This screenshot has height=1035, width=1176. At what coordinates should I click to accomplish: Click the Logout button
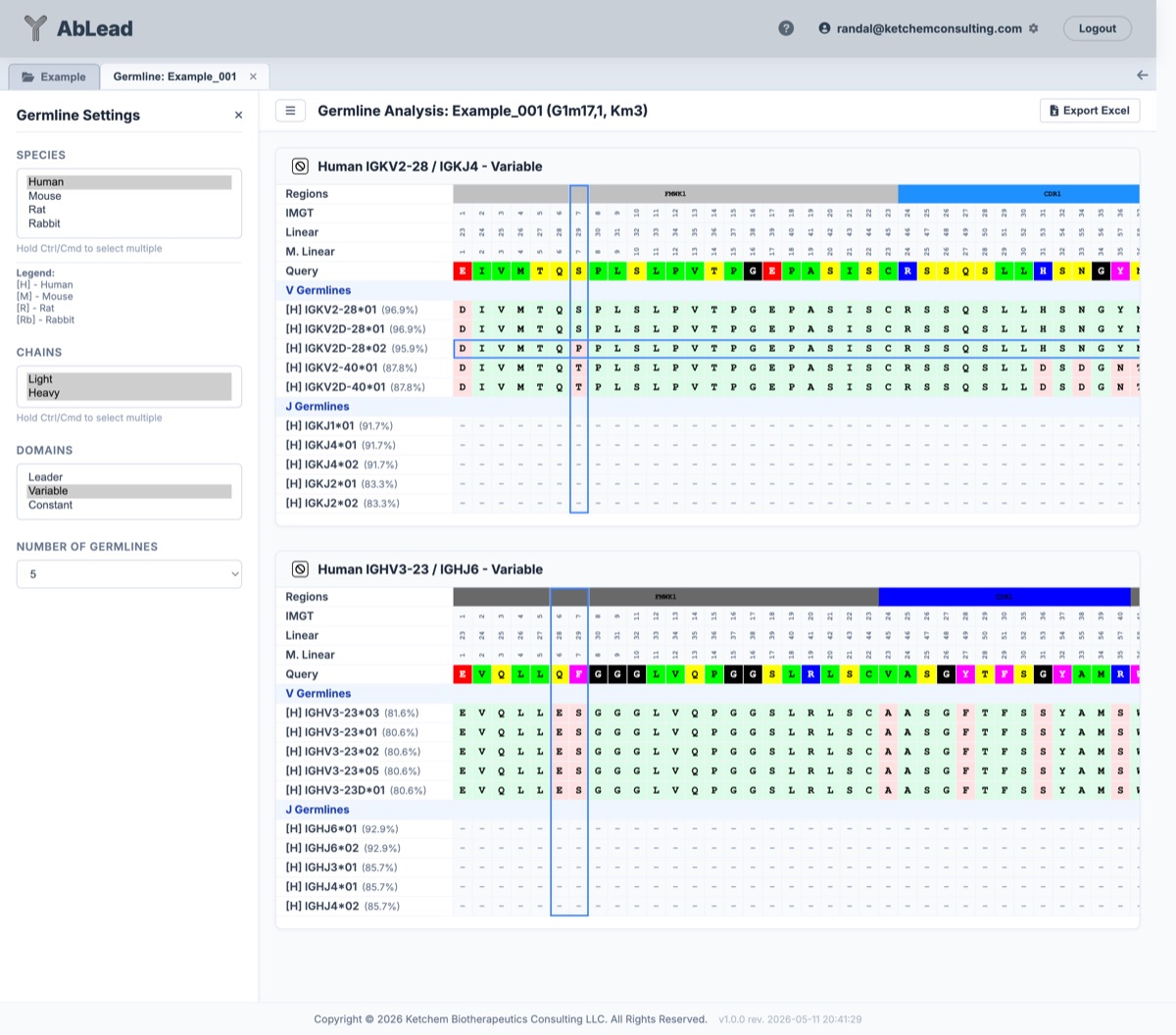click(1097, 28)
